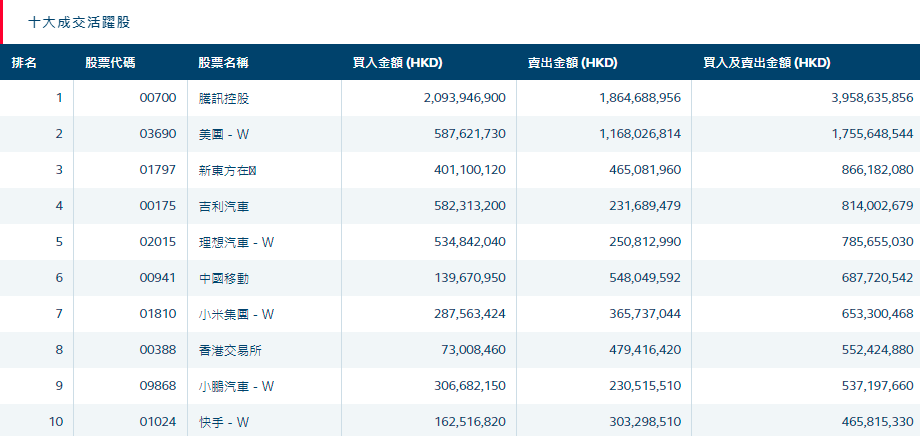Click buy amount 139,670,950
Viewport: 920px width, 436px height.
pos(468,278)
